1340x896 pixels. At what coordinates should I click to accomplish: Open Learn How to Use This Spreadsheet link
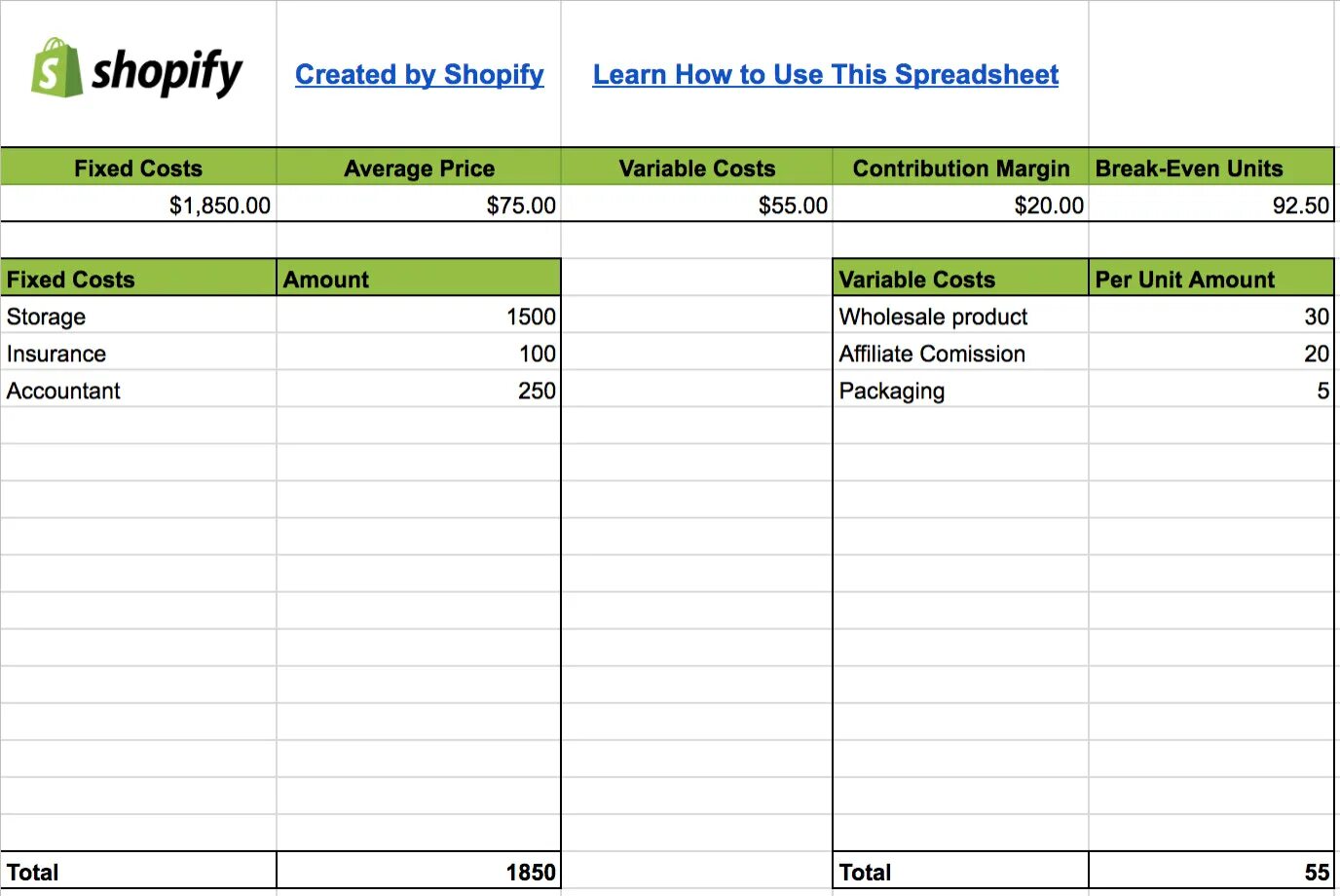tap(826, 75)
